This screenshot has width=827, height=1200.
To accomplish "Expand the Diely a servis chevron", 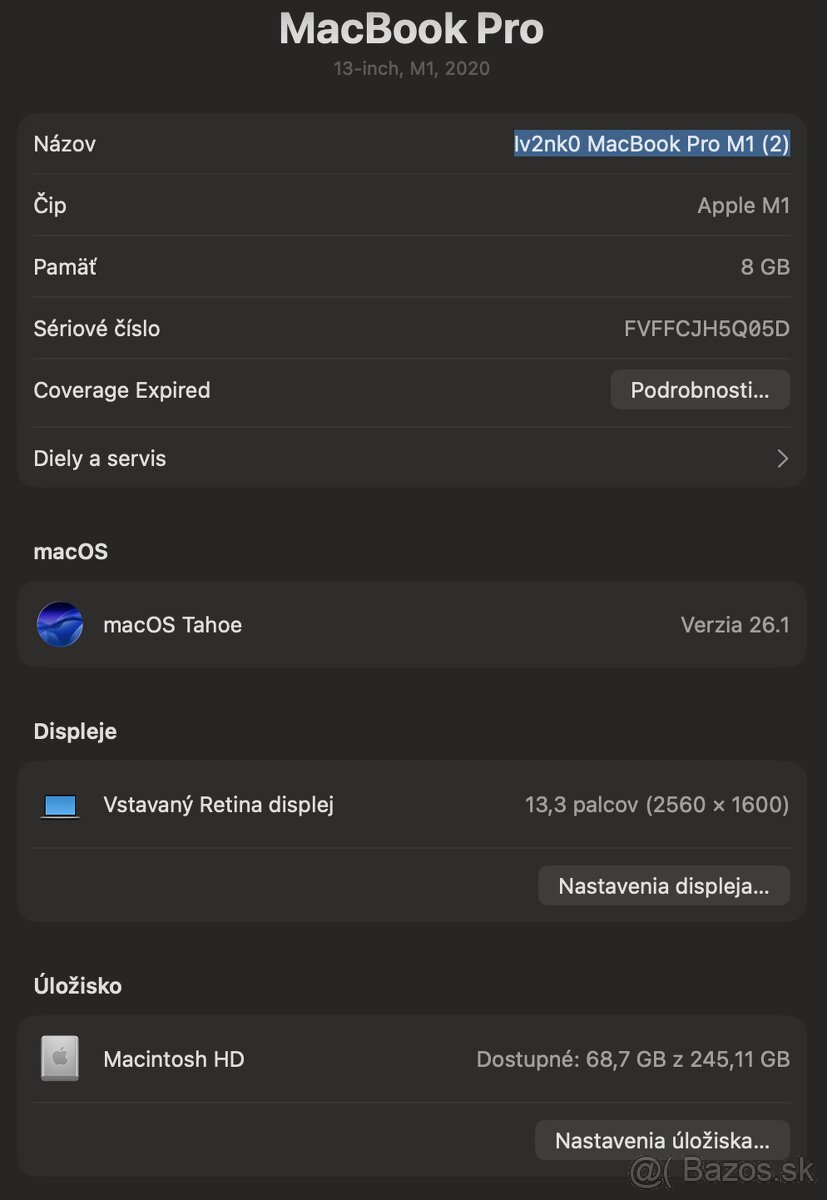I will point(782,459).
